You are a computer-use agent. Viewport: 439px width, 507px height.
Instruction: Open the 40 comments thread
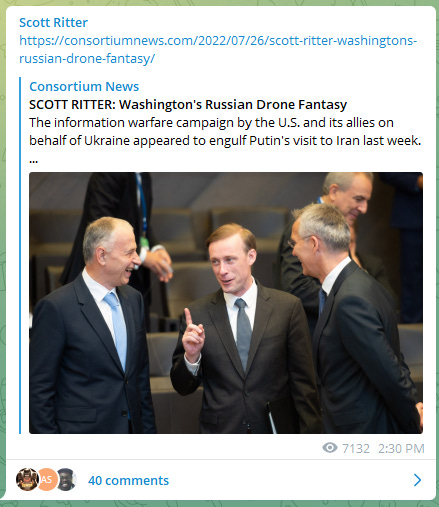(x=128, y=480)
